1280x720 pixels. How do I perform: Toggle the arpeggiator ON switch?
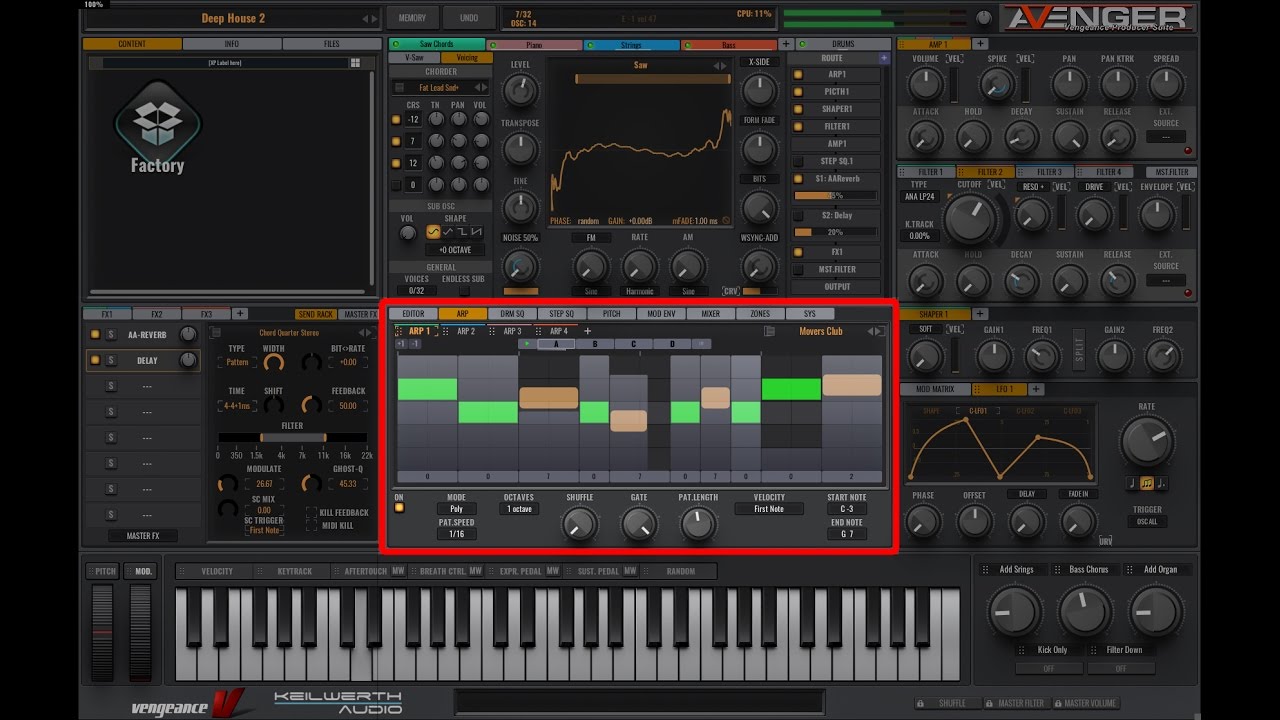[399, 508]
